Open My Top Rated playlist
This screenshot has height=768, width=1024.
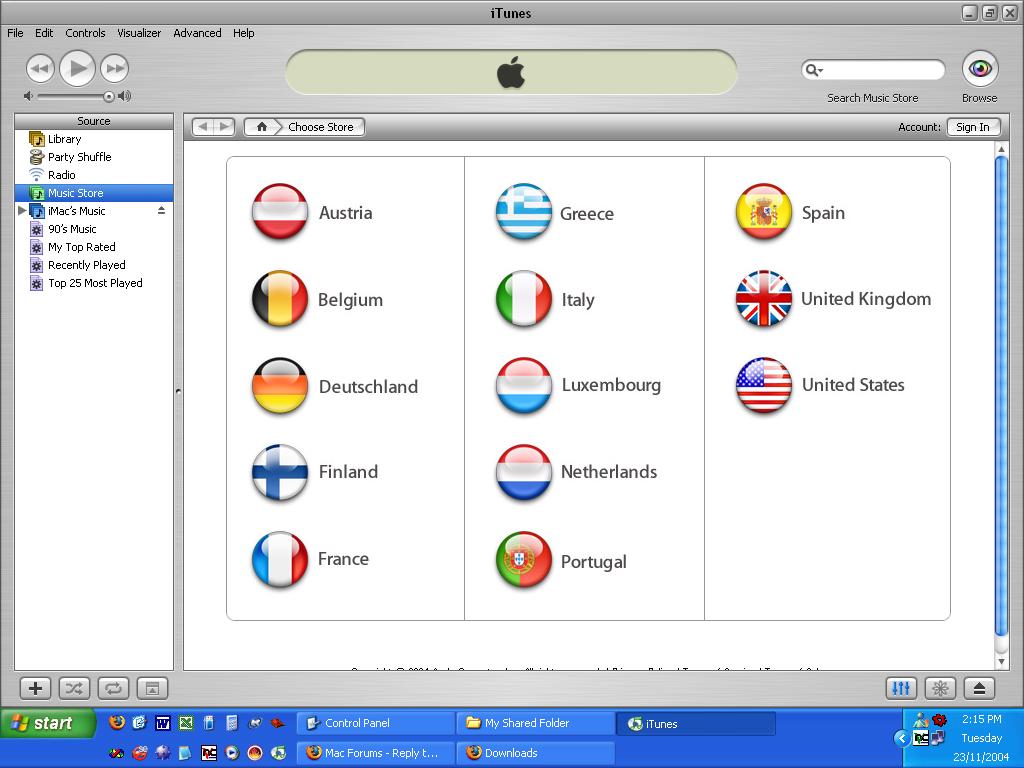tap(94, 247)
